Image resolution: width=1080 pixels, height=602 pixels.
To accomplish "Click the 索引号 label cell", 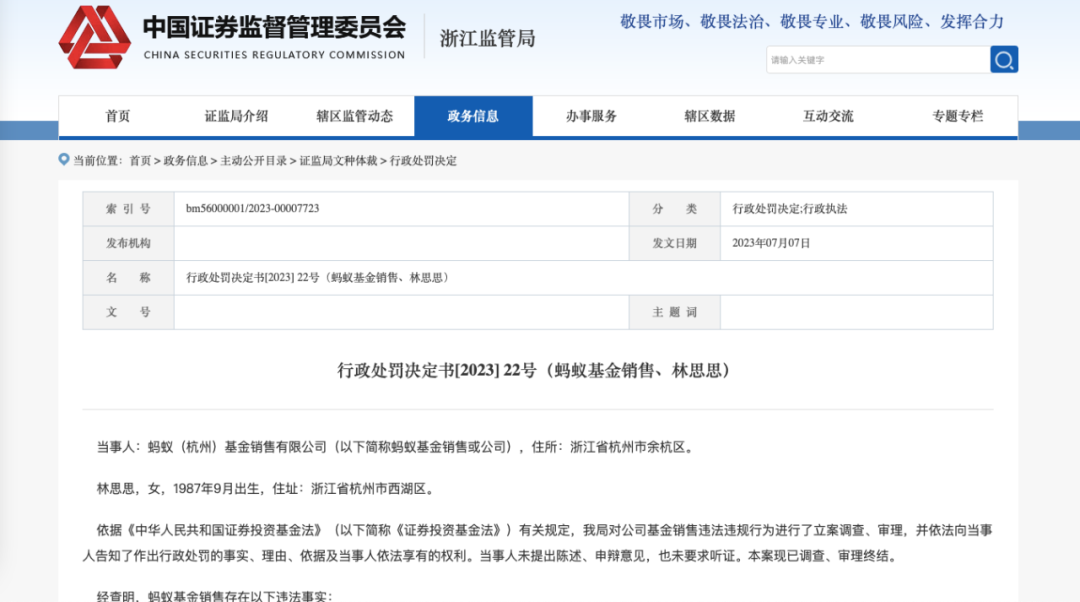I will (x=128, y=209).
